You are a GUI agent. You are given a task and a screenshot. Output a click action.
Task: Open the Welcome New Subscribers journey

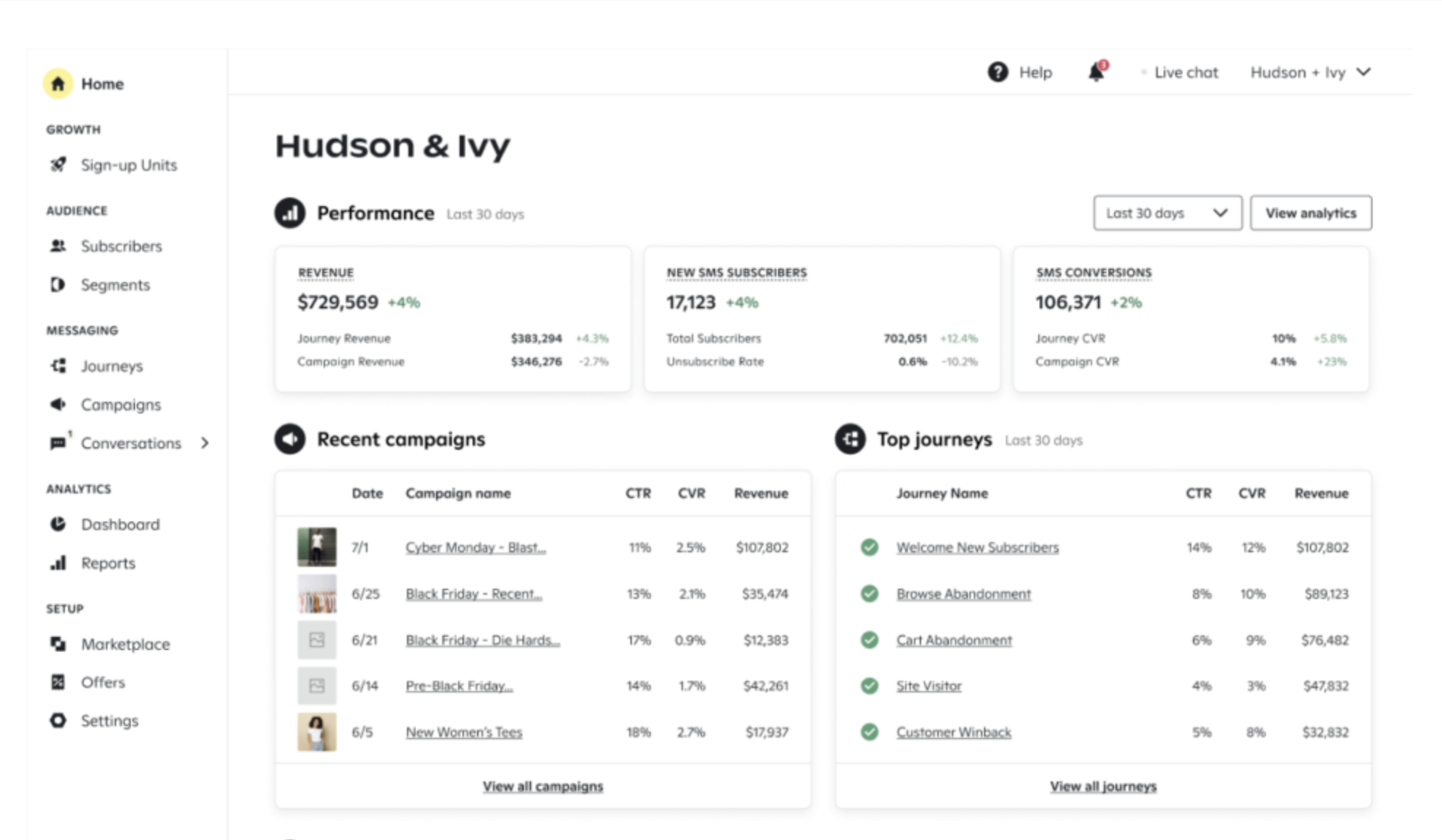977,547
